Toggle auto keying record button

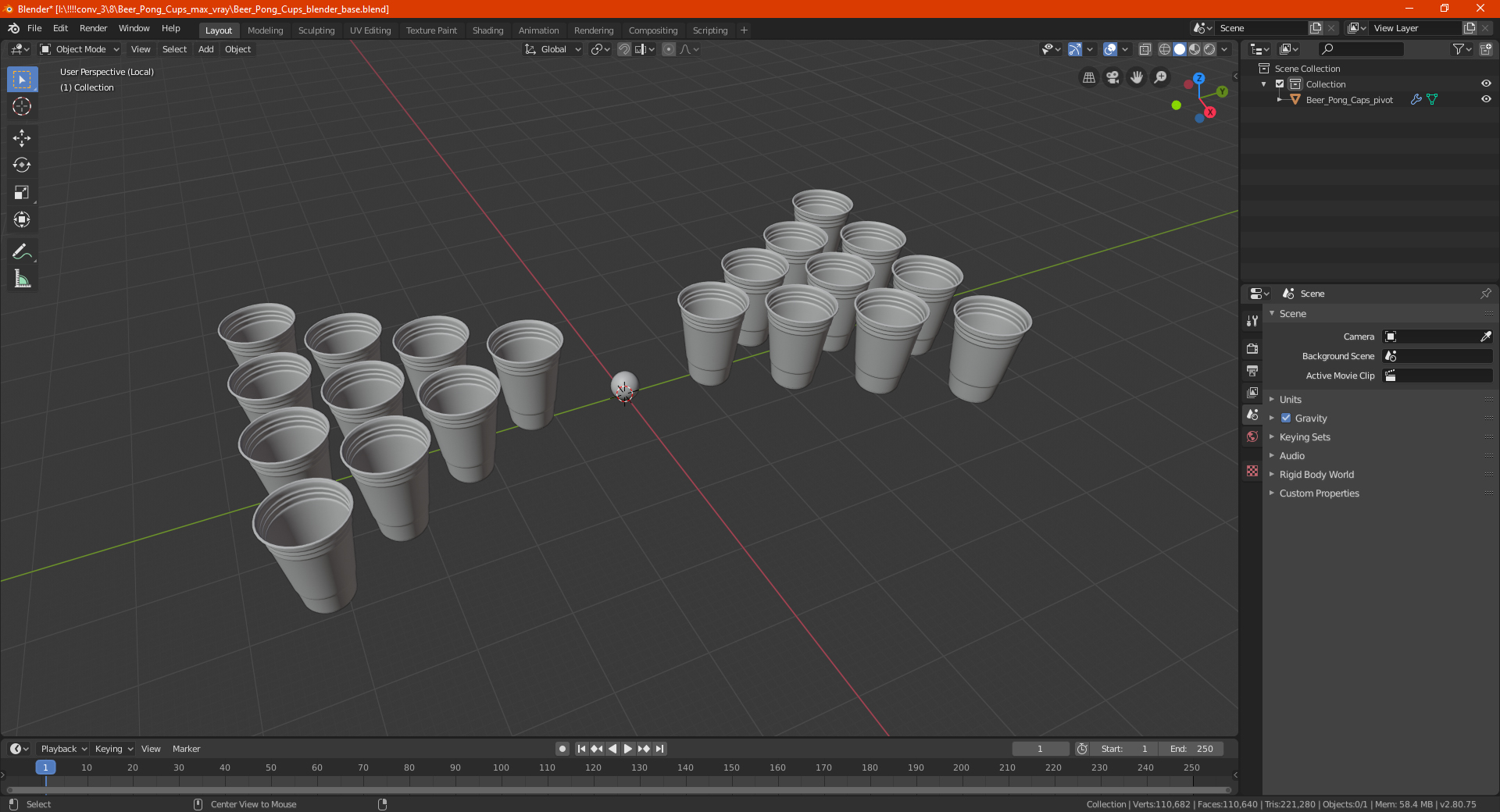pos(562,749)
